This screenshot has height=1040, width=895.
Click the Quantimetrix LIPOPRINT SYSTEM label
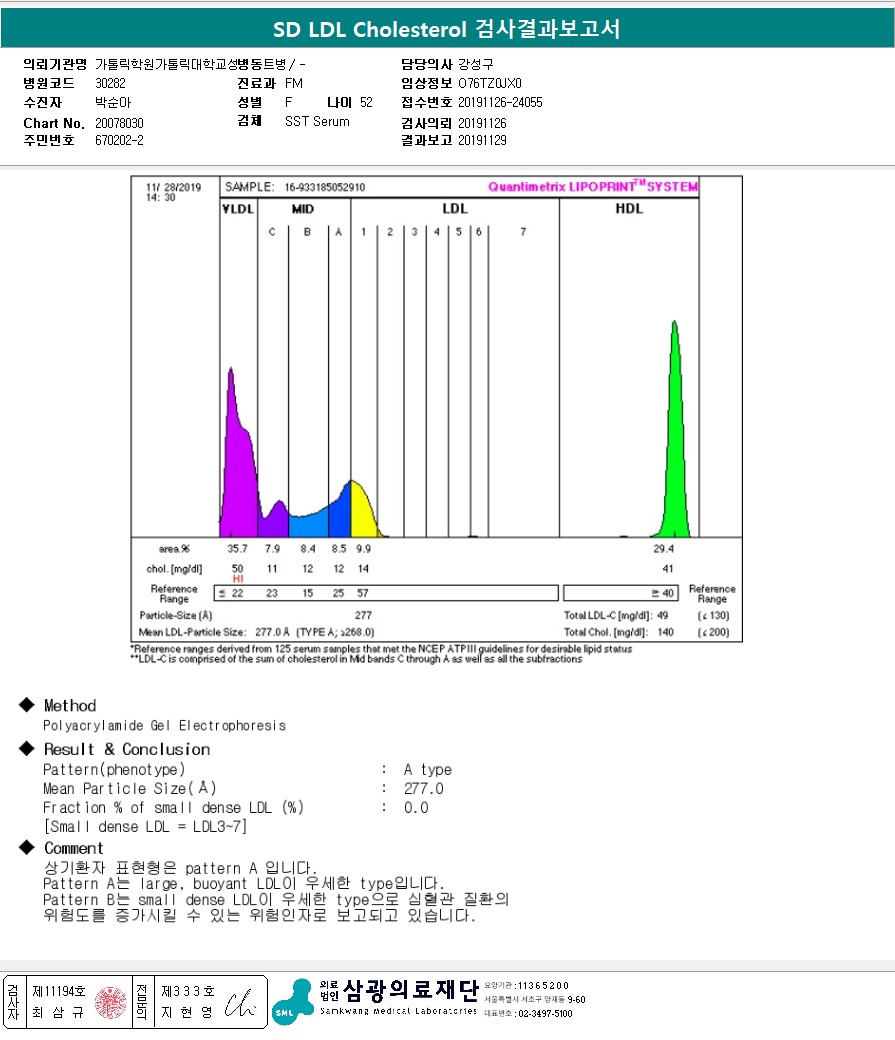(x=593, y=186)
